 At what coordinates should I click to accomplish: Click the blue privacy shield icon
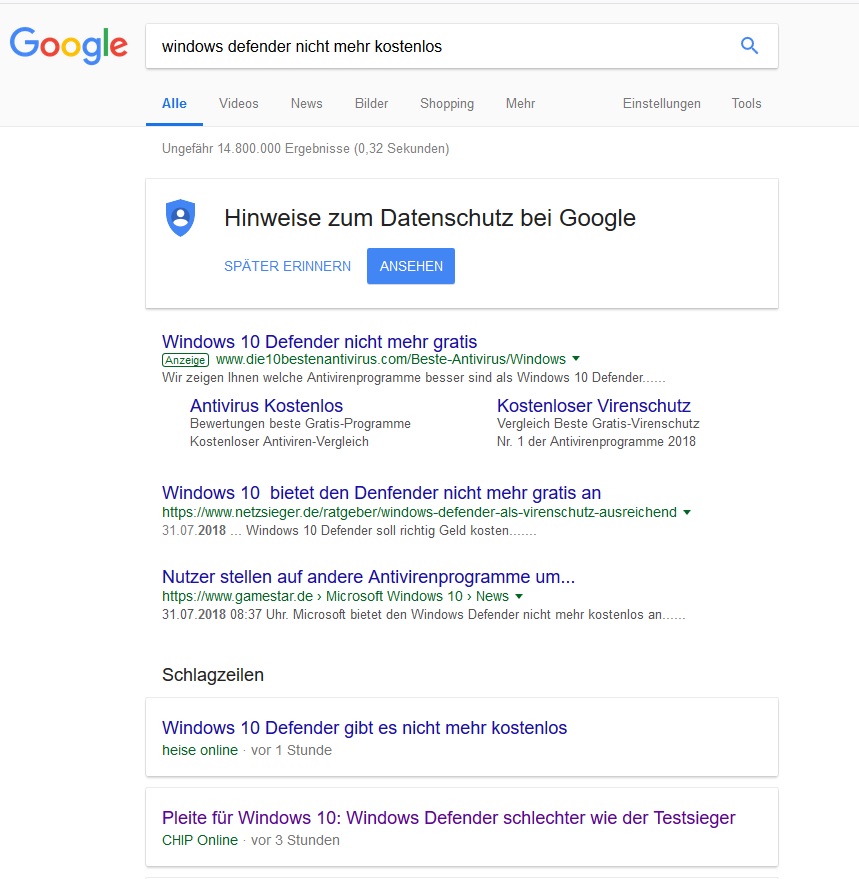pos(181,218)
